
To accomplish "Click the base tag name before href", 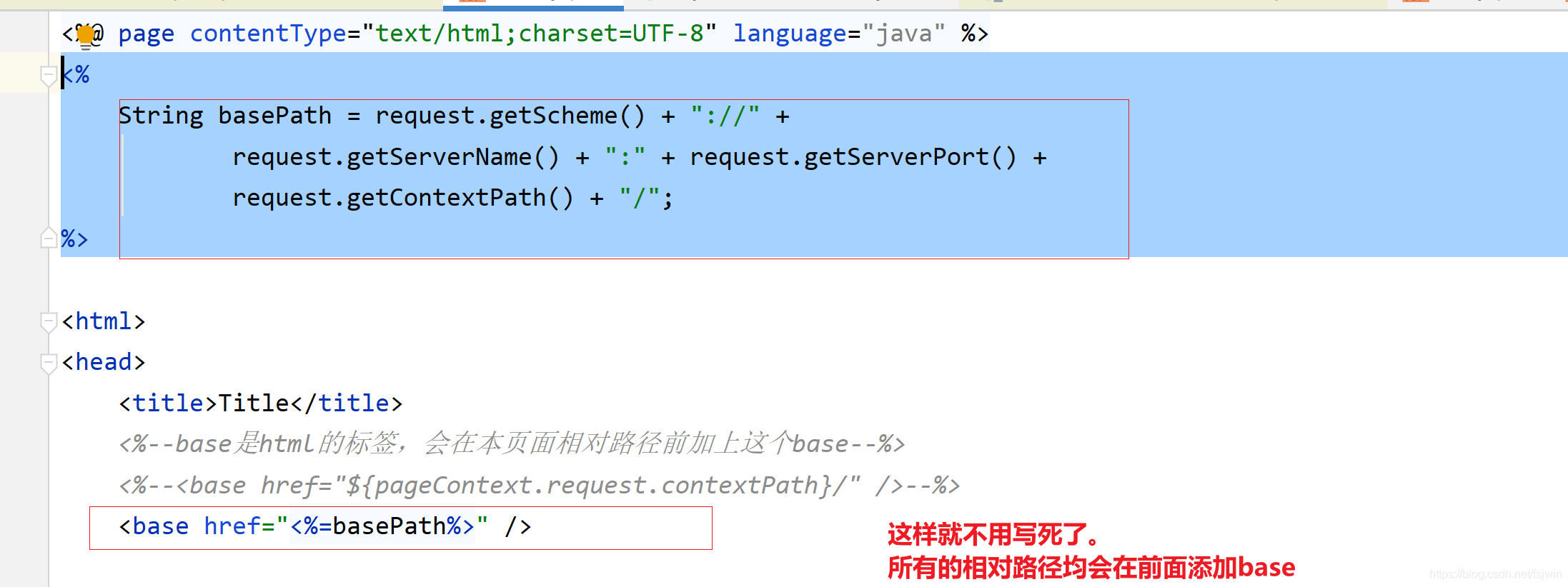I will point(161,526).
